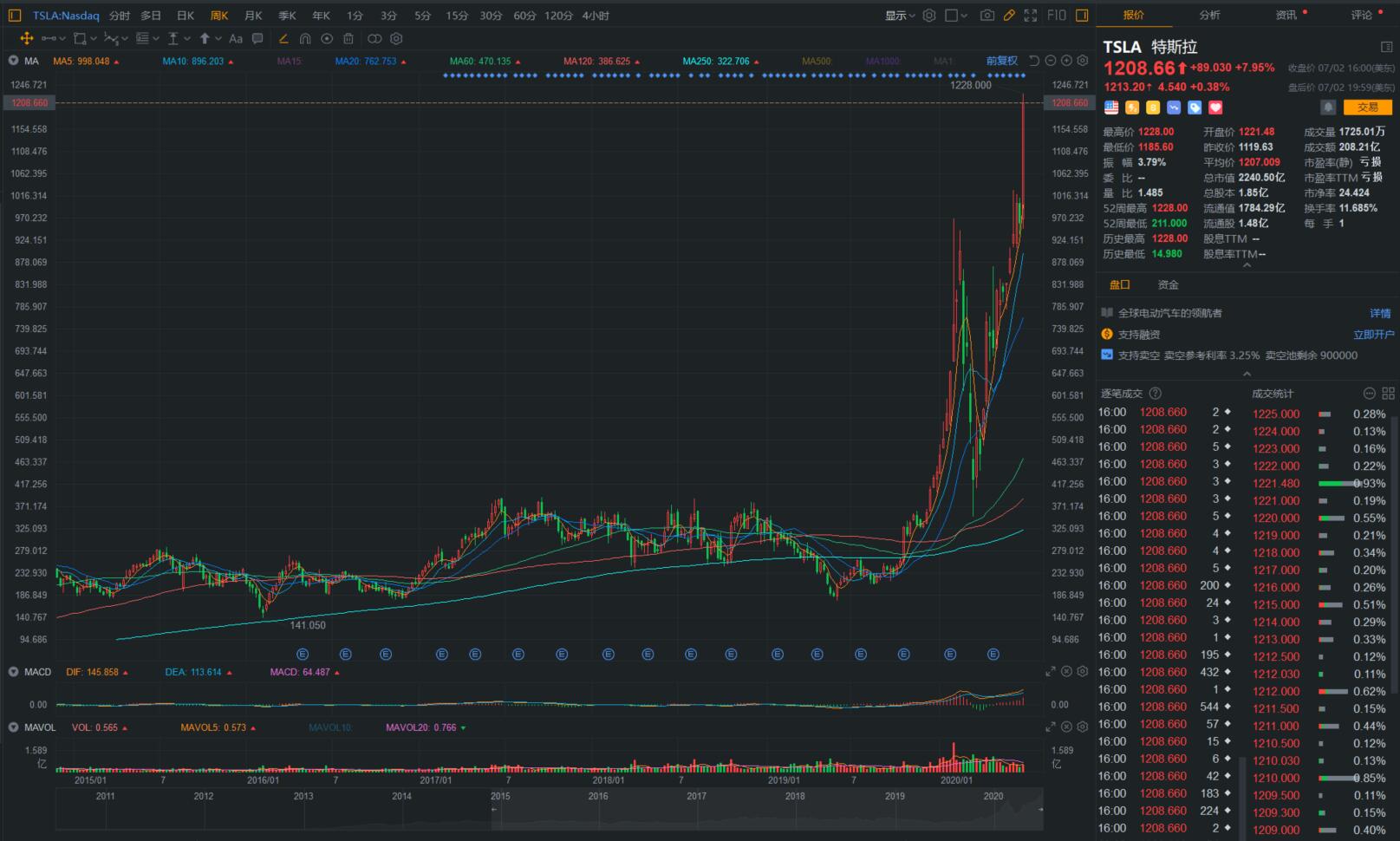Add a comment bubble annotation

point(257,38)
